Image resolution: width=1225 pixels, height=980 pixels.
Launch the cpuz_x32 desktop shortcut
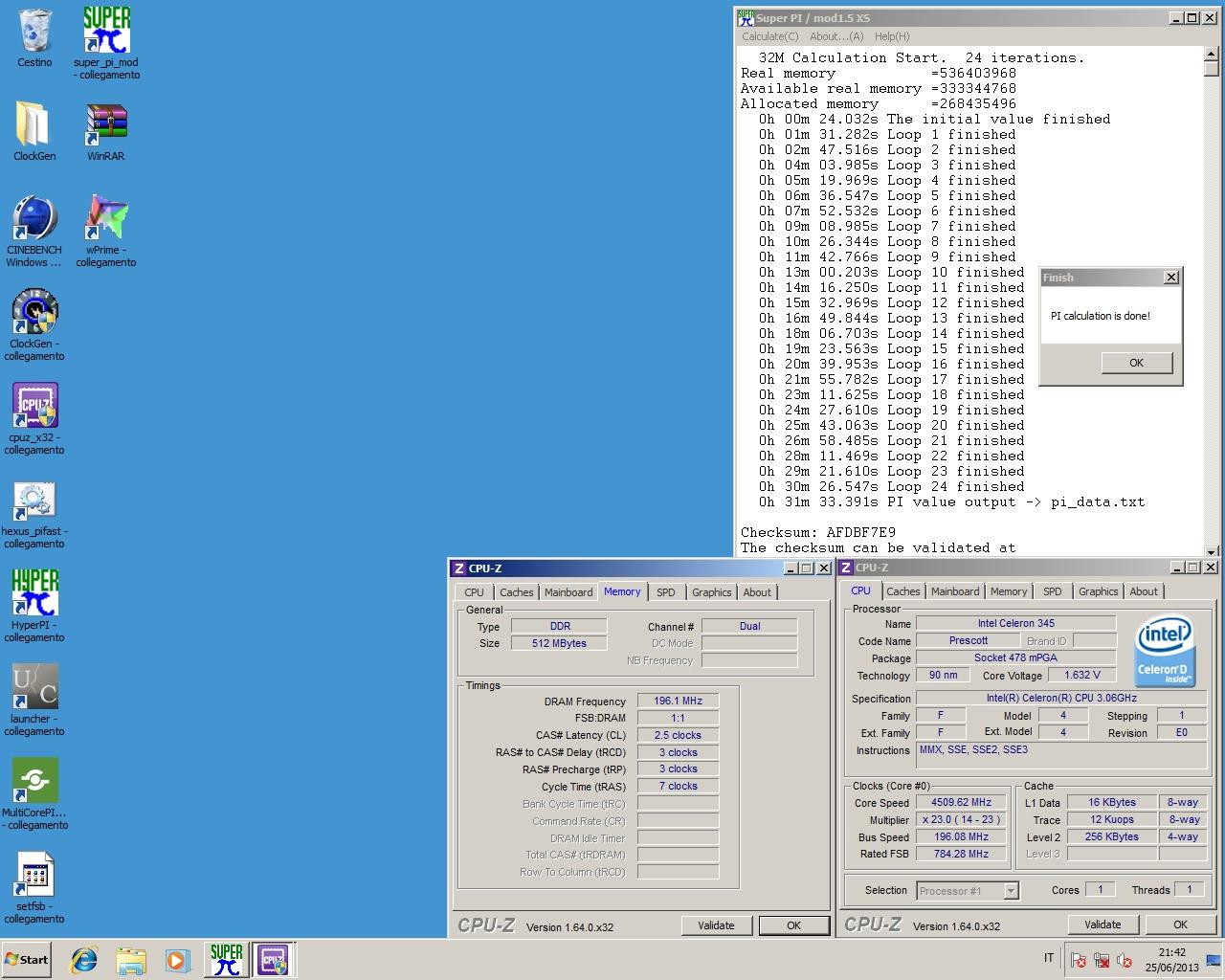coord(34,418)
